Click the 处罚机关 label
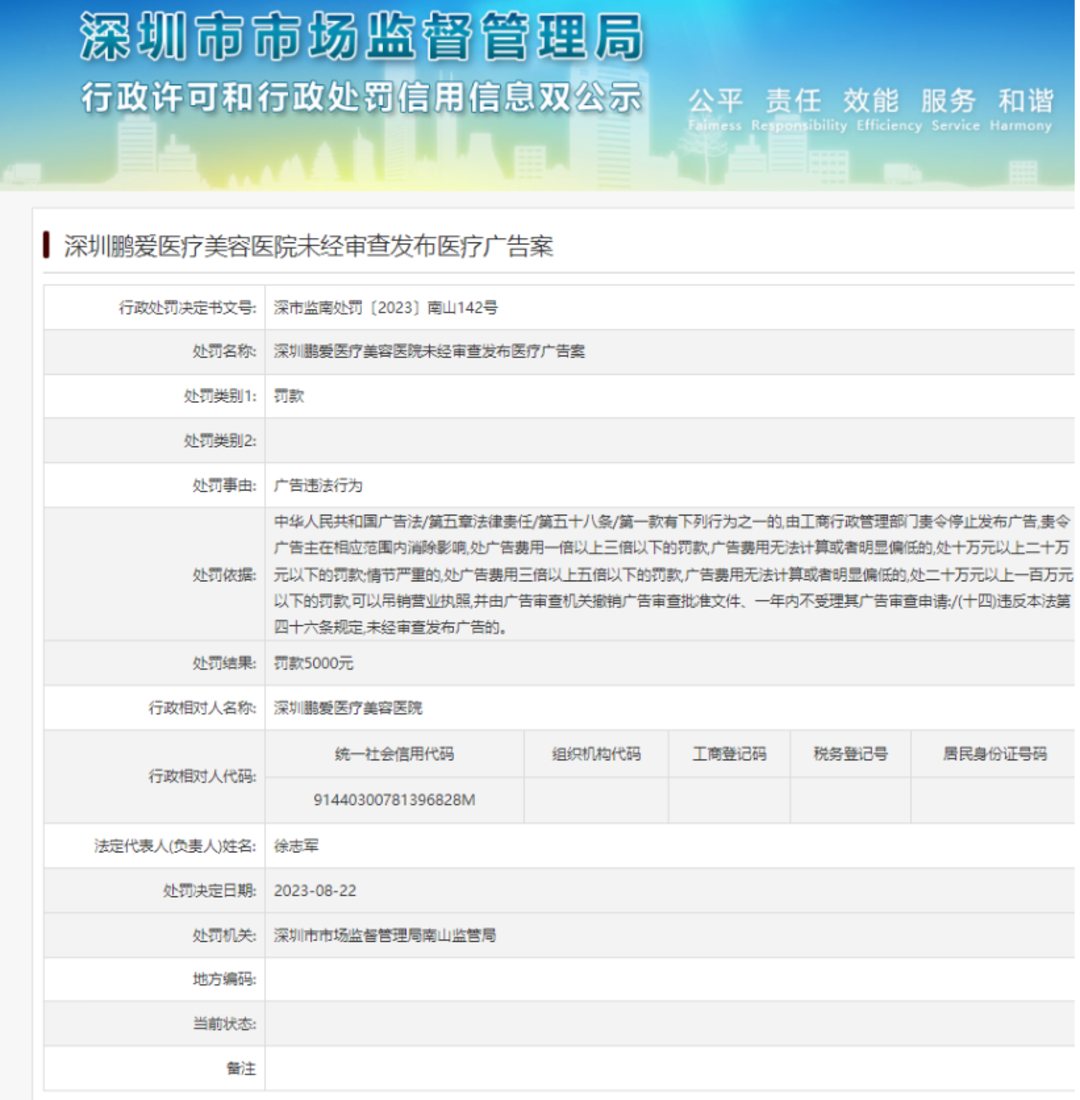1080x1100 pixels. [x=225, y=935]
